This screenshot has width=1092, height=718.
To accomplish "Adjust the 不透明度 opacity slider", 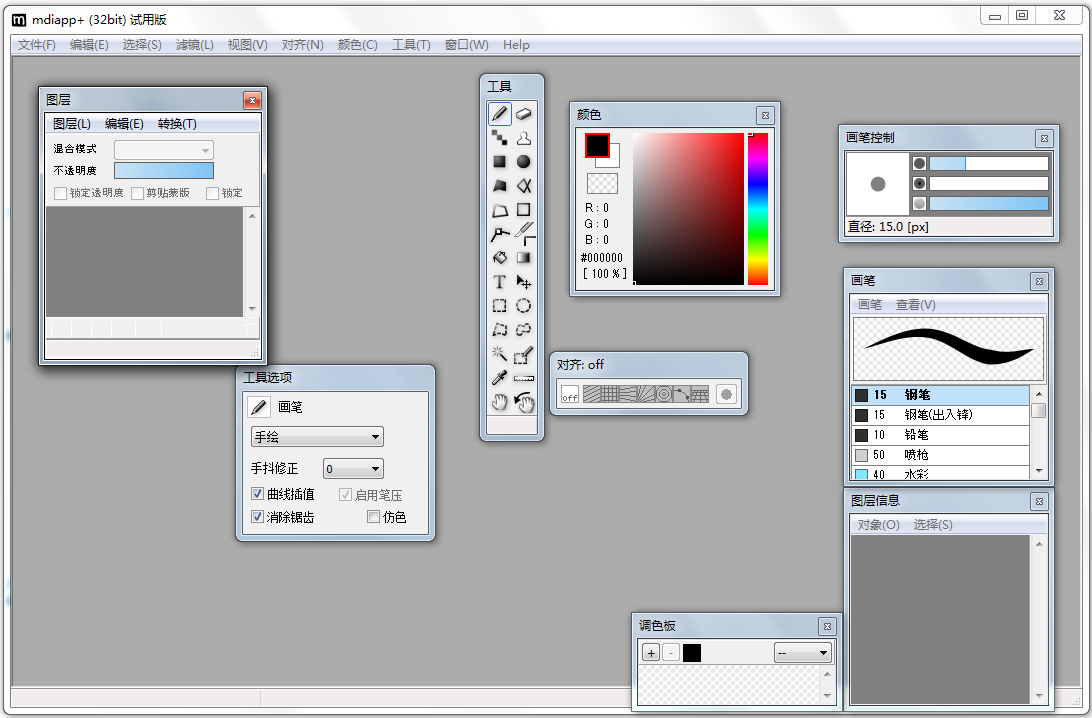I will pos(164,171).
